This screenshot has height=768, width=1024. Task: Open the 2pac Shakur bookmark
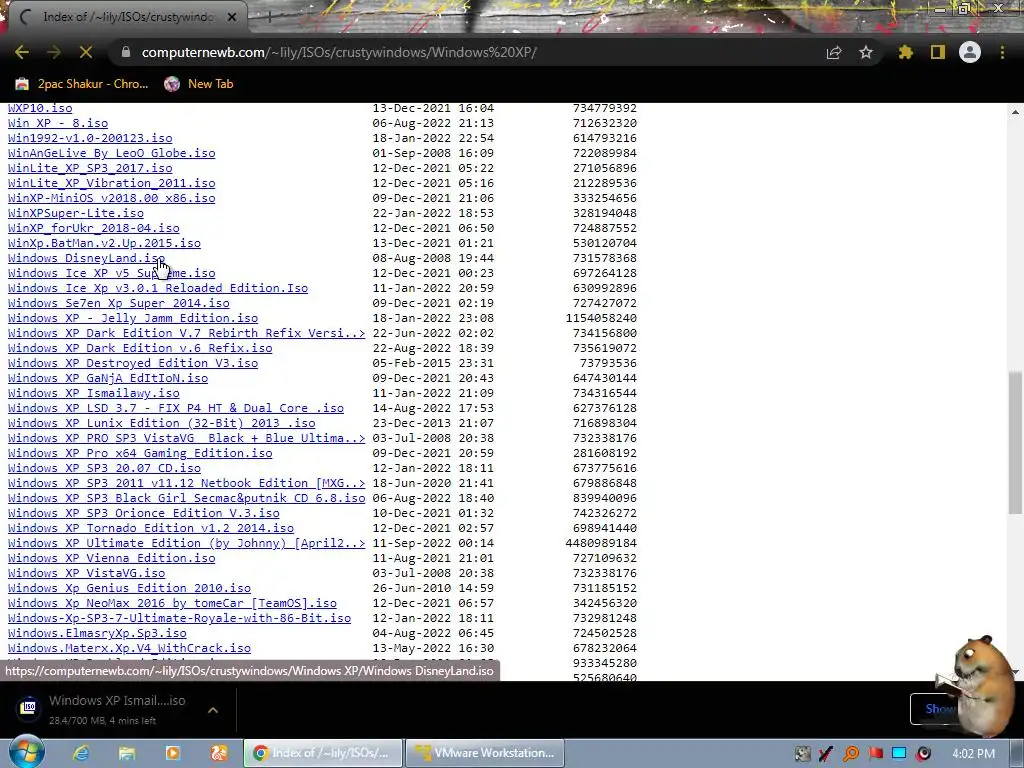click(82, 84)
